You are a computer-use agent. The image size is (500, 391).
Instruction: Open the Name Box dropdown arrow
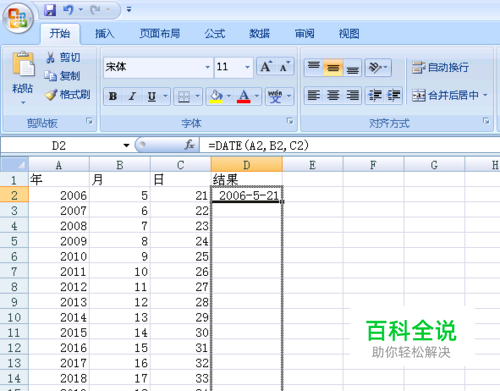pyautogui.click(x=126, y=145)
